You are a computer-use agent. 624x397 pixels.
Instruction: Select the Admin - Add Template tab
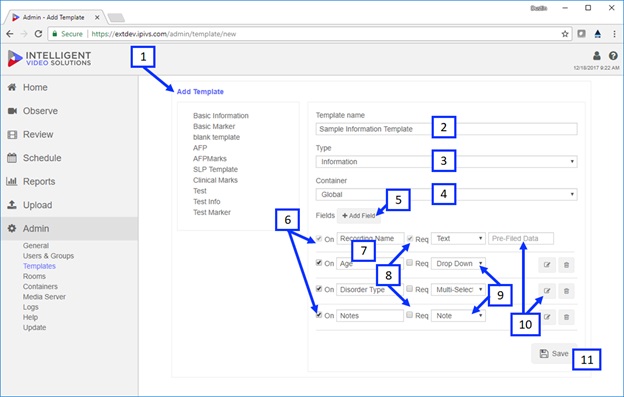point(55,18)
